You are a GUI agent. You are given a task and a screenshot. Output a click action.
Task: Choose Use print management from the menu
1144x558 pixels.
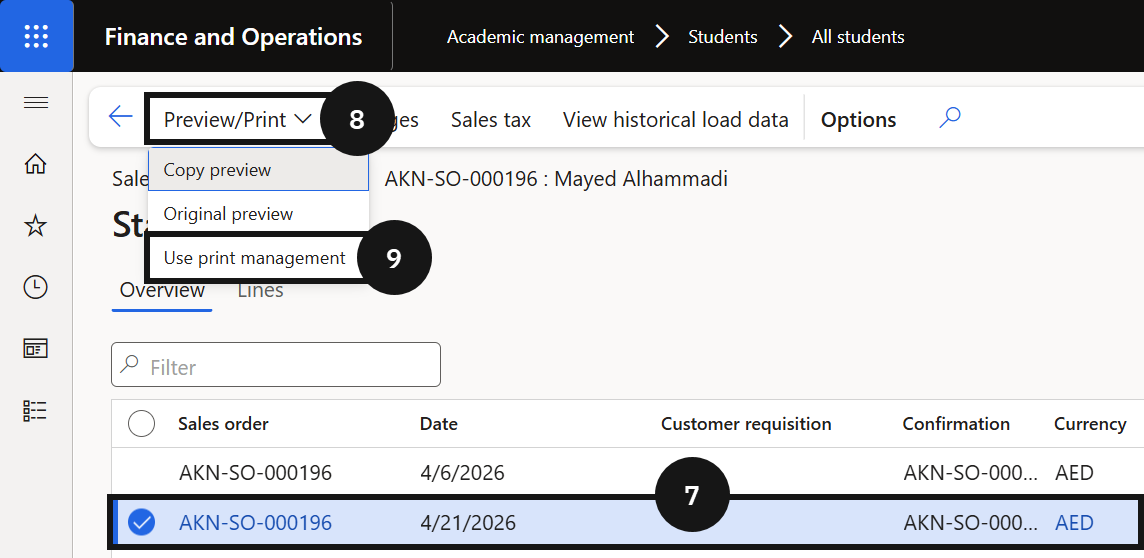tap(255, 258)
